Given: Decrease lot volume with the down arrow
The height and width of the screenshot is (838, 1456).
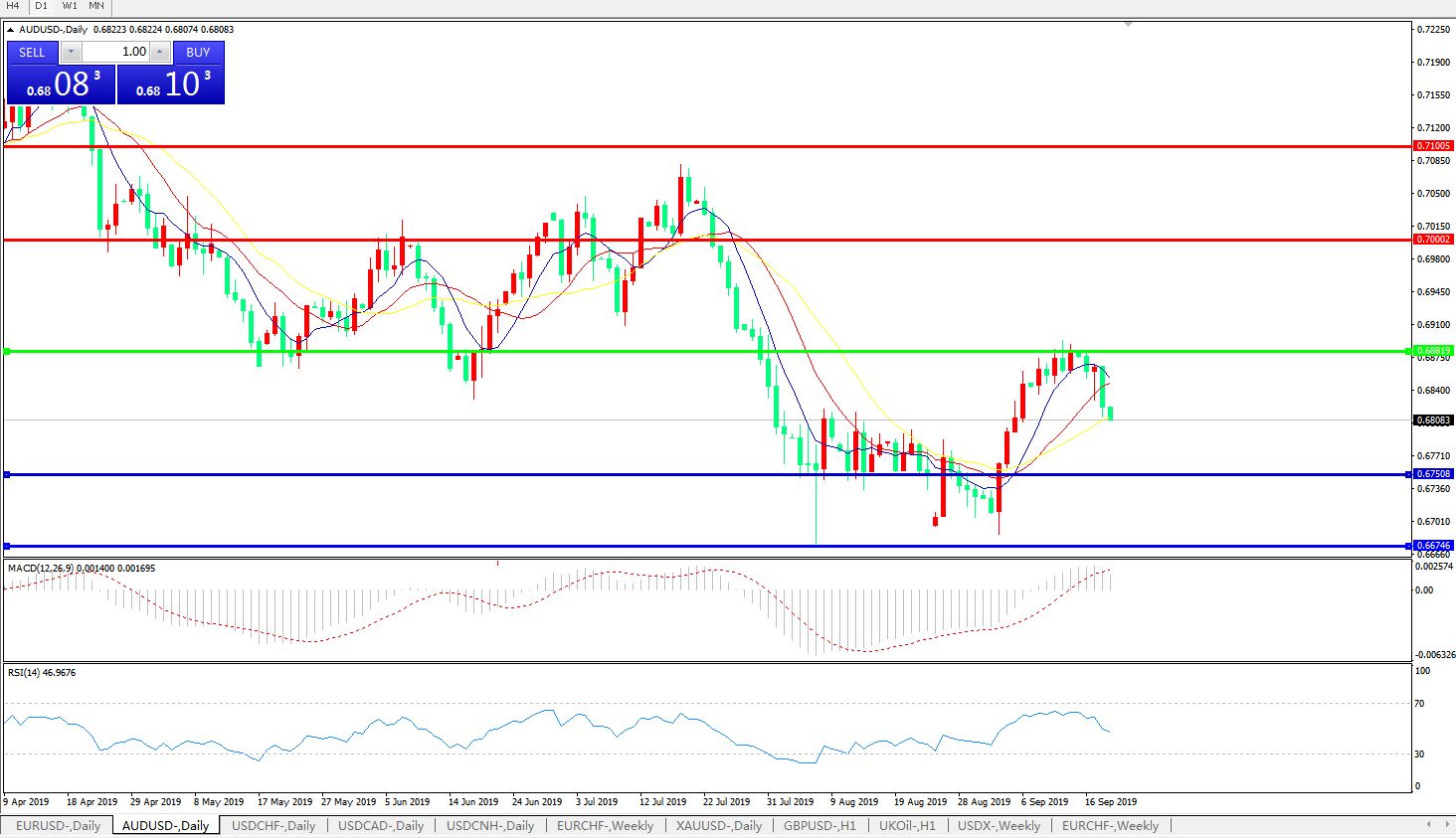Looking at the screenshot, I should 72,52.
